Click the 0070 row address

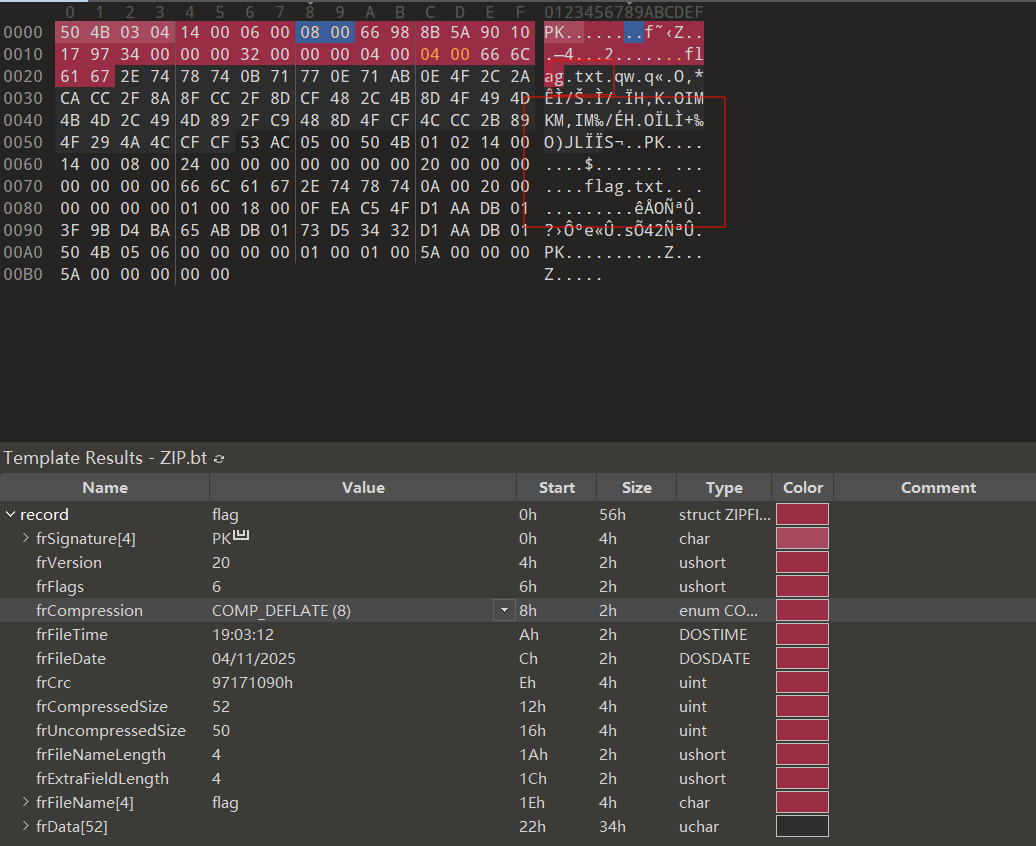tap(23, 186)
